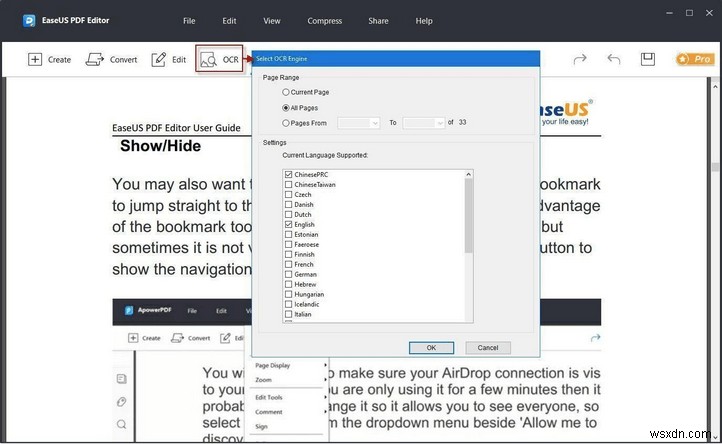This screenshot has width=723, height=444.
Task: Check the Icelandic language checkbox
Action: point(289,304)
